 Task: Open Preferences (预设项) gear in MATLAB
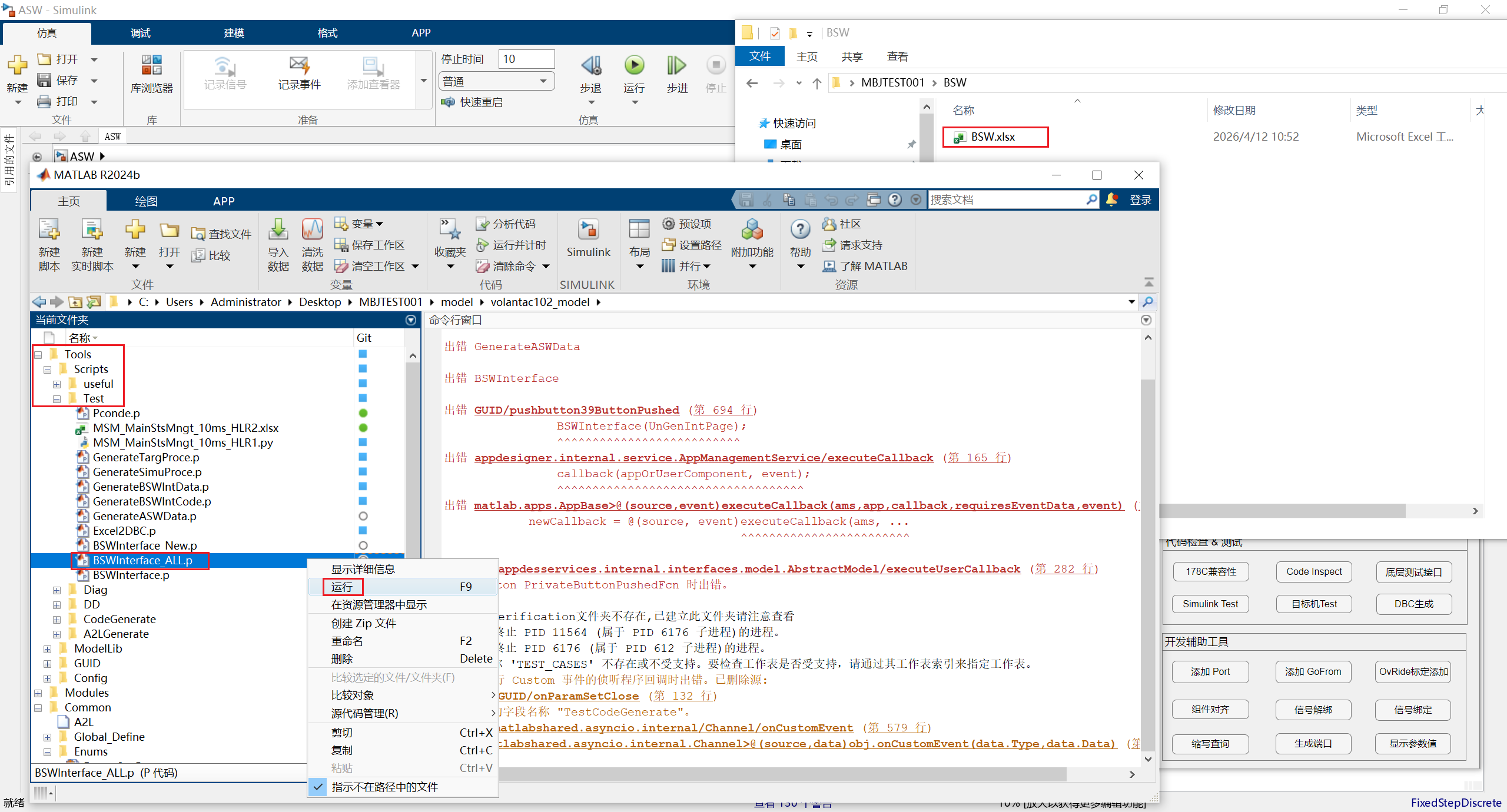pos(686,224)
